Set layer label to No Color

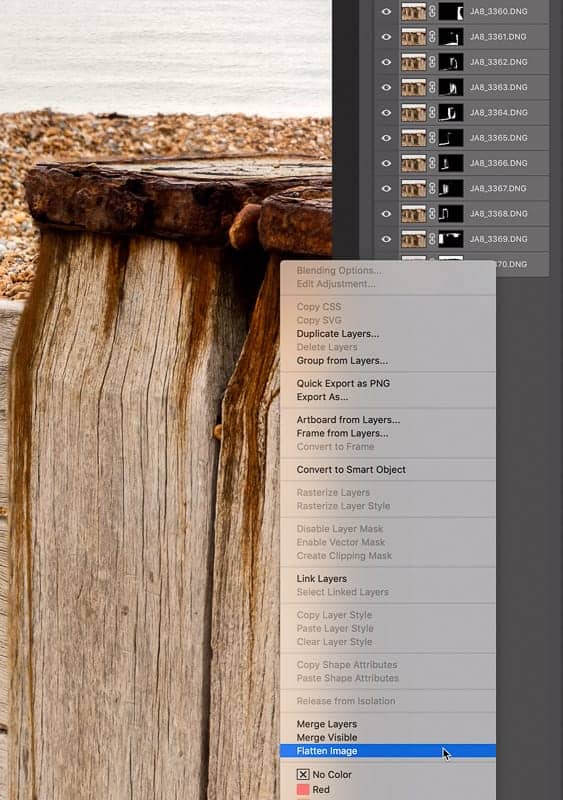[x=325, y=774]
